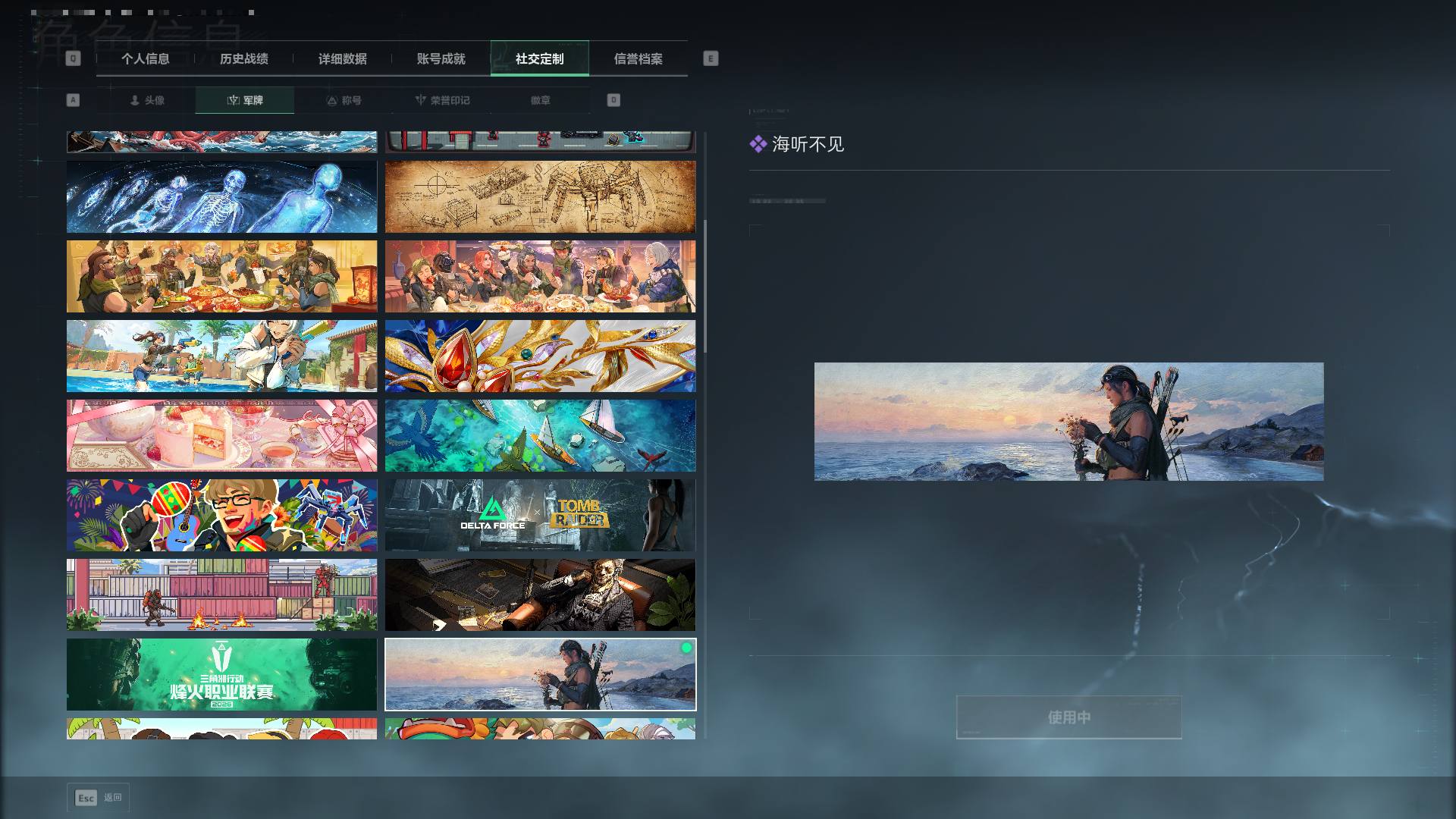Click the banner list vertical scrollbar

coord(705,286)
